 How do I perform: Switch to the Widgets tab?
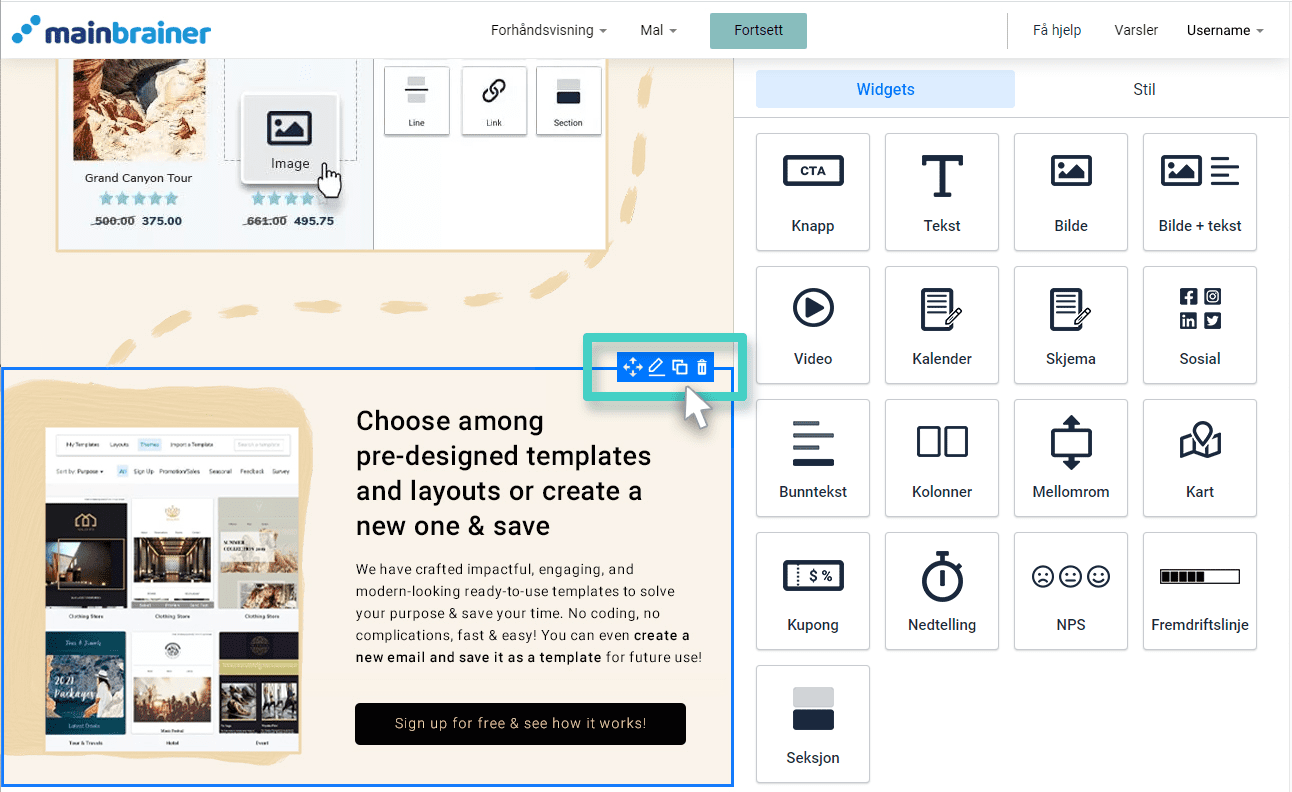884,89
